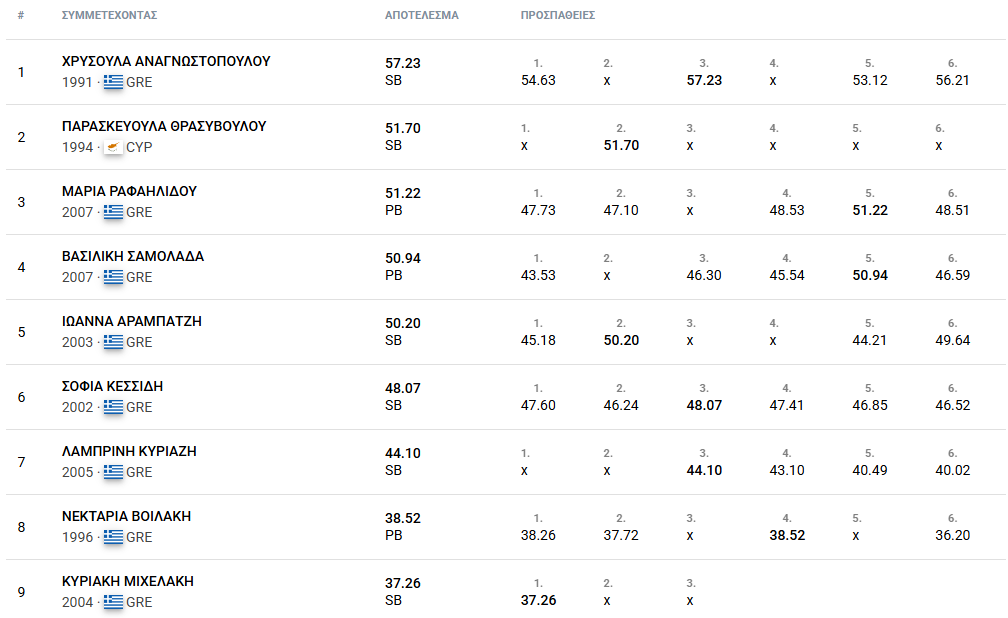Viewport: 1008px width, 618px height.
Task: Click the ΑΠΟΤΕΛΕΣΜΑ column header
Action: pyautogui.click(x=422, y=15)
